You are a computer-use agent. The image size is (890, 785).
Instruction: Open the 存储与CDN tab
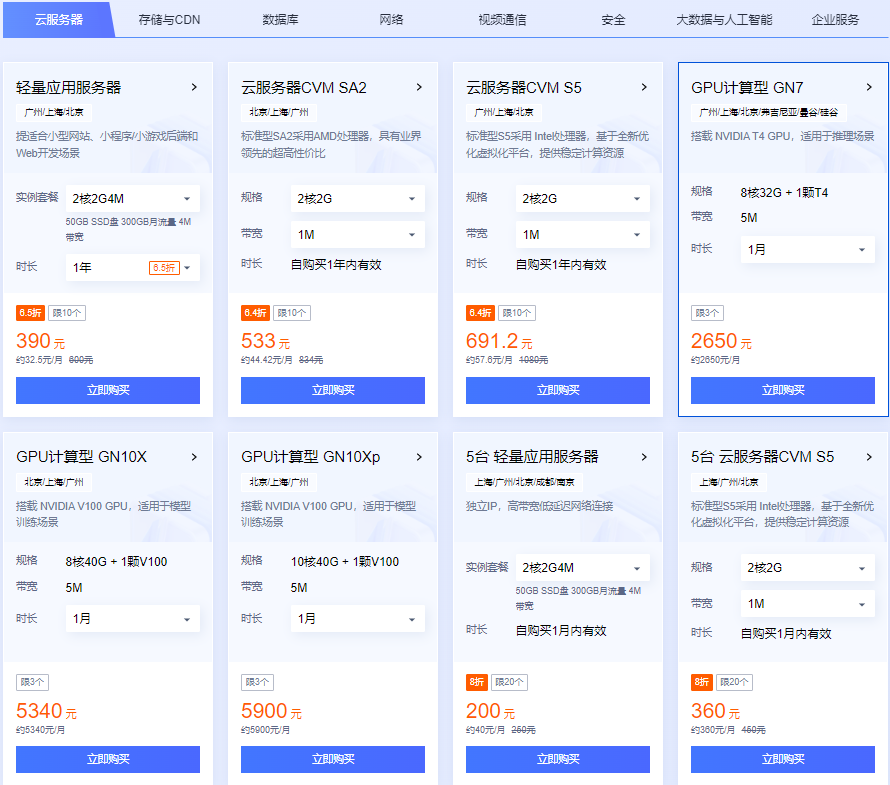(x=169, y=20)
